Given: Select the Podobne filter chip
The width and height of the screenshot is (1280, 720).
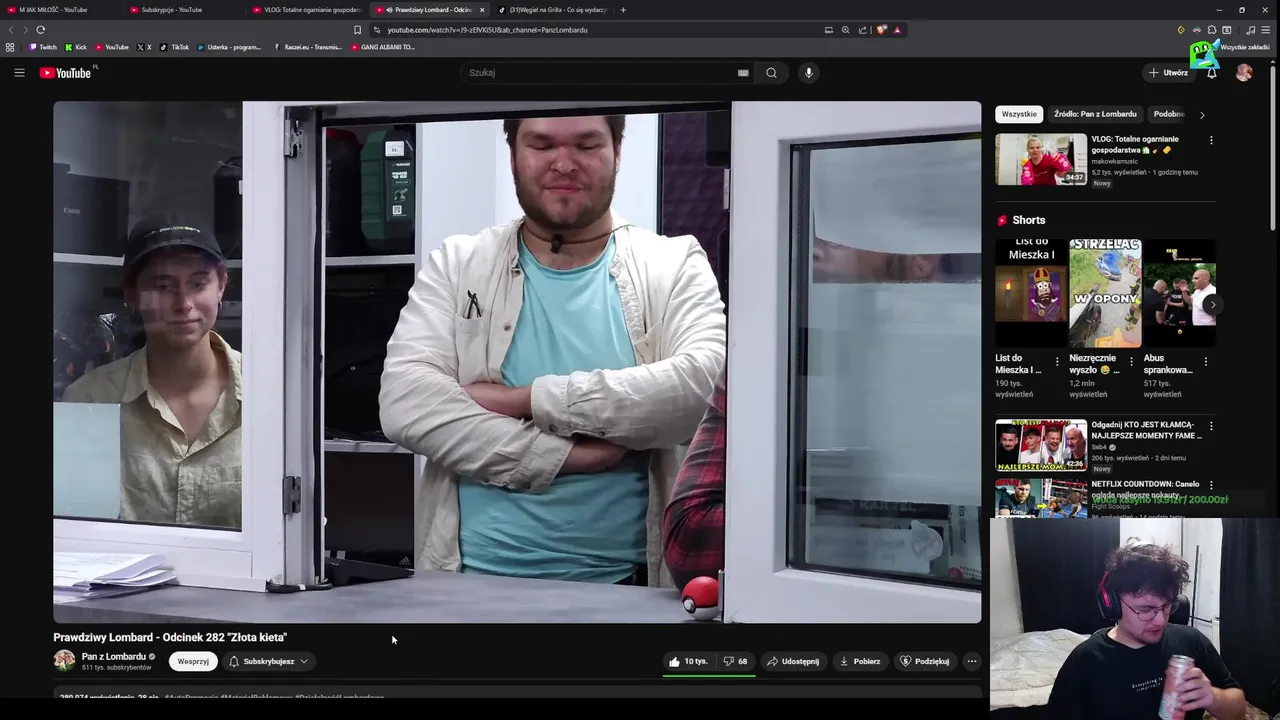Looking at the screenshot, I should [1168, 114].
